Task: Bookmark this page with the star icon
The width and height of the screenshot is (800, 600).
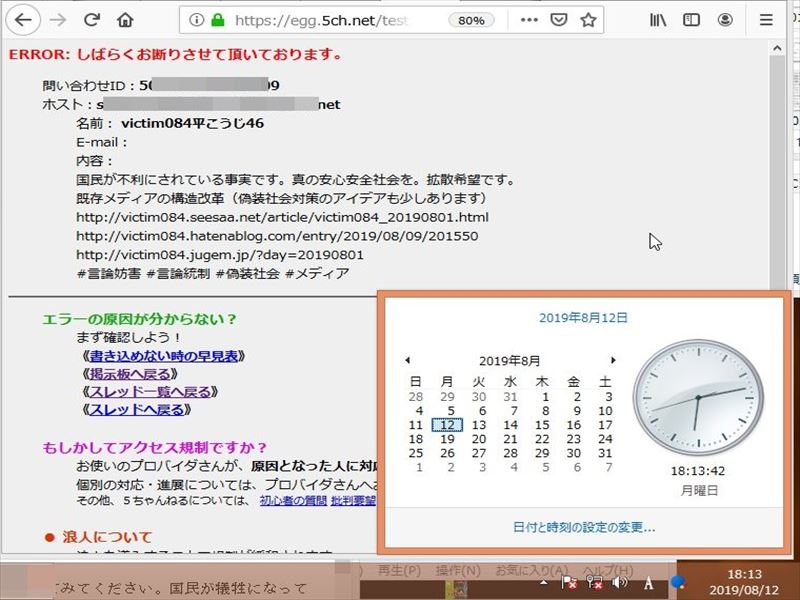Action: 587,19
